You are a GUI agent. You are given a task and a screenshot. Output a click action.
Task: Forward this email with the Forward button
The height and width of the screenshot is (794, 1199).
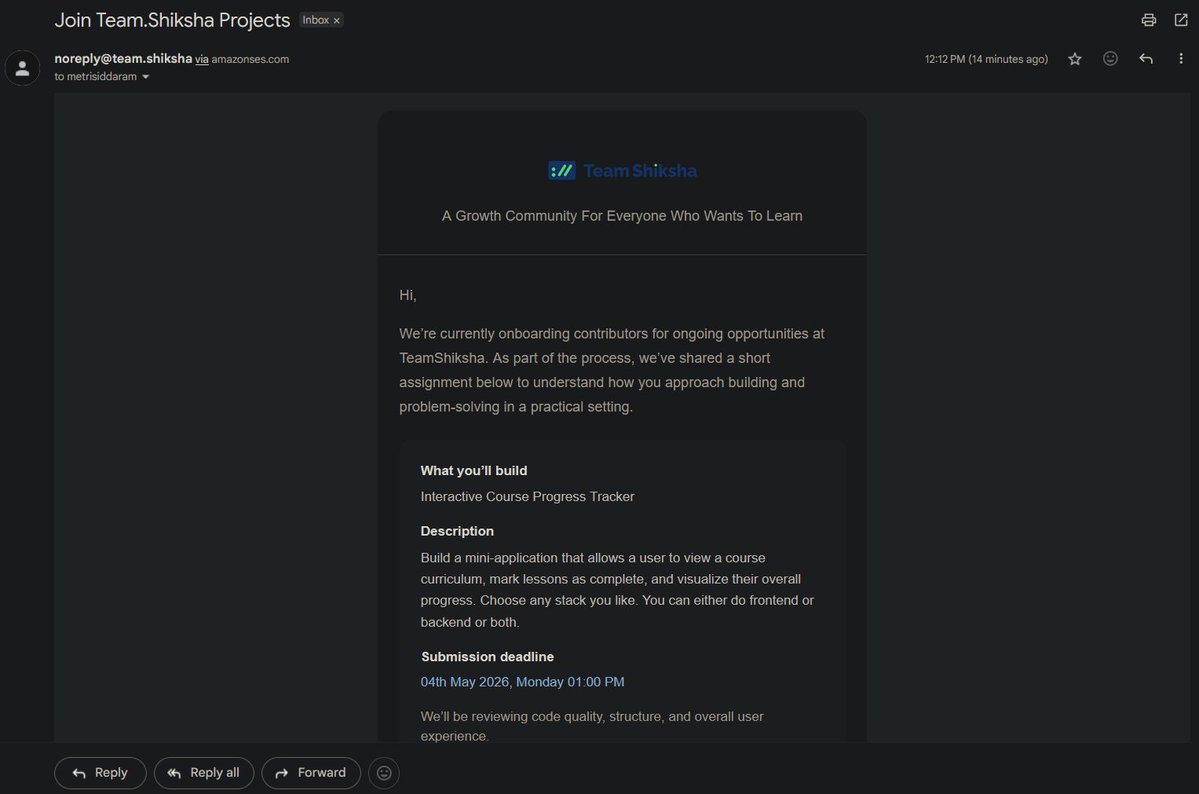pos(311,773)
